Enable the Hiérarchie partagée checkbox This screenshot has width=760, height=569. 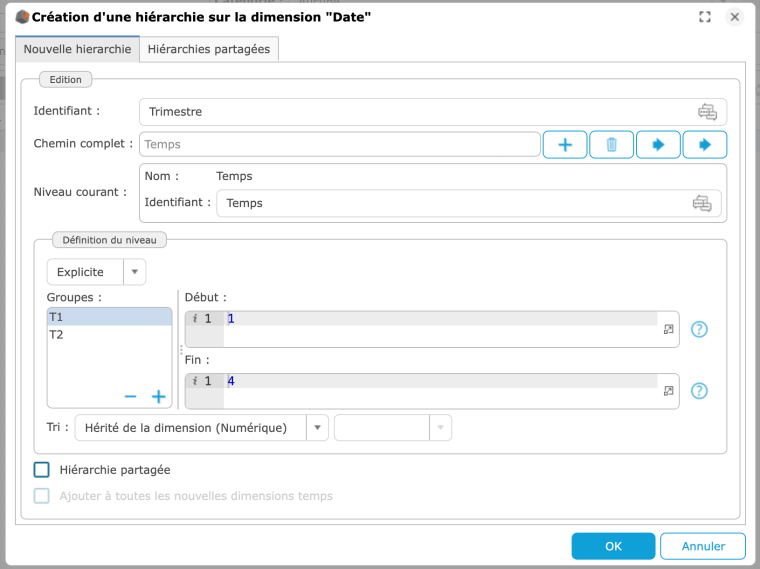pyautogui.click(x=42, y=469)
